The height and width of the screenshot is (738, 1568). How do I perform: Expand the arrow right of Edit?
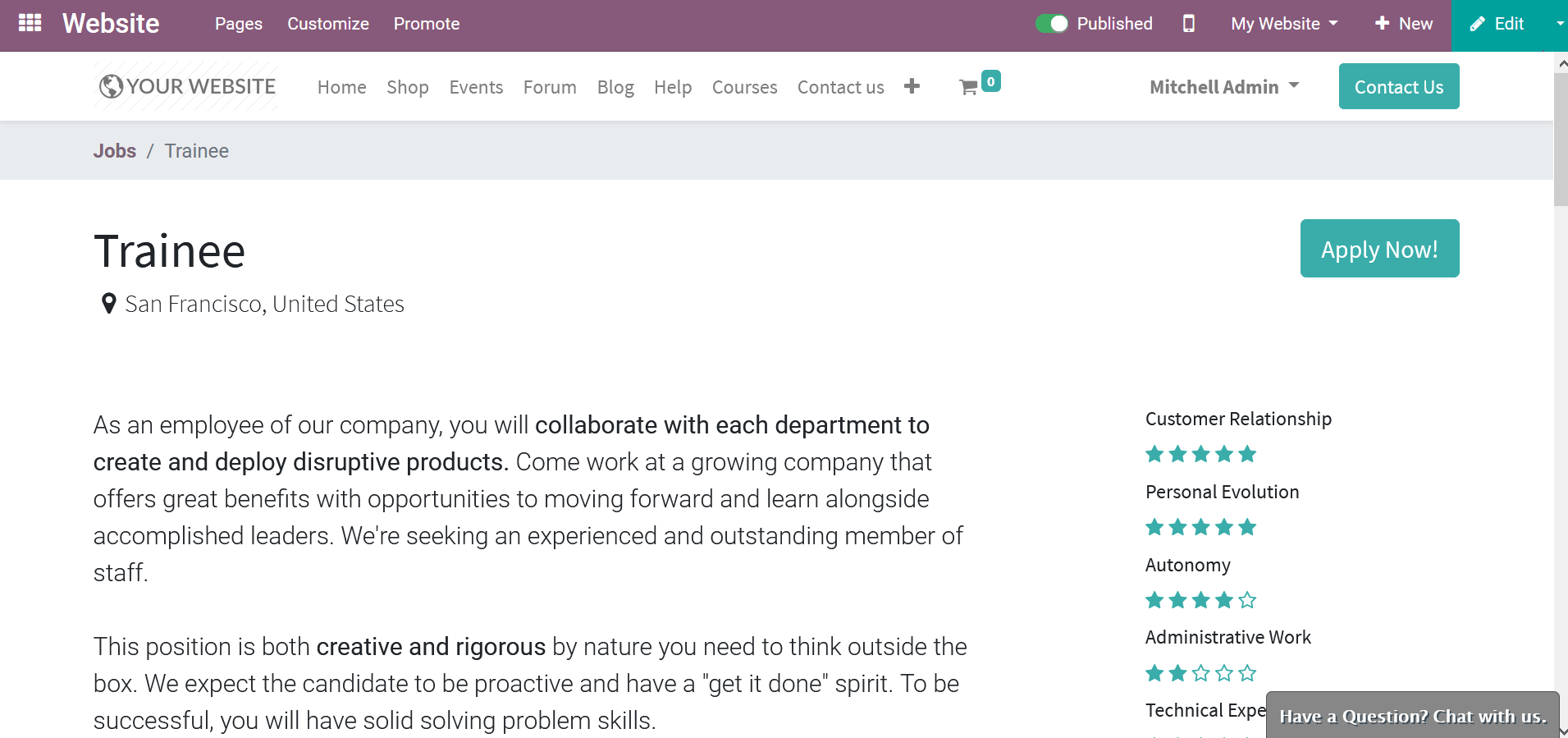[1559, 24]
